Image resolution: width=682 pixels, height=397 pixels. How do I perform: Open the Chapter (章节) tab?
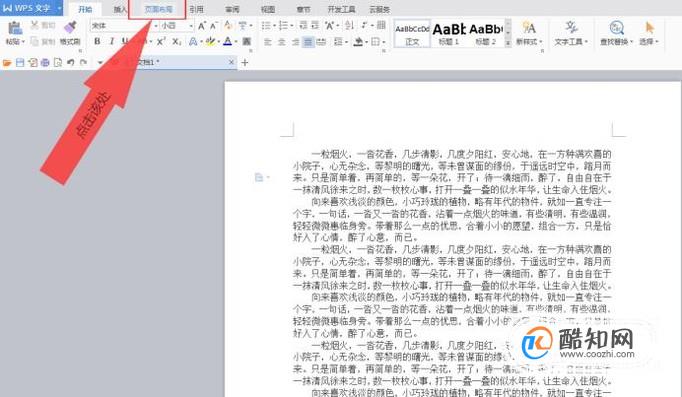coord(303,9)
